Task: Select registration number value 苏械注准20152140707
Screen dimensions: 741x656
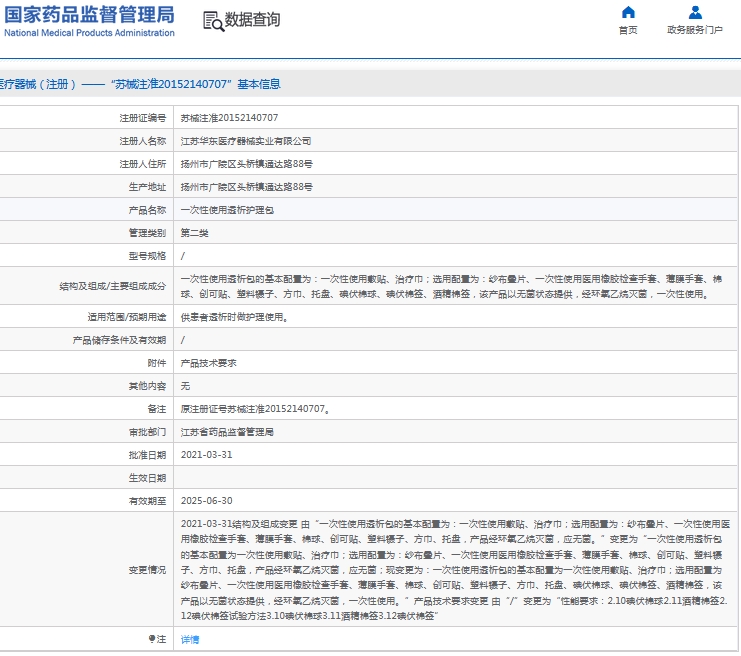Action: tap(229, 118)
